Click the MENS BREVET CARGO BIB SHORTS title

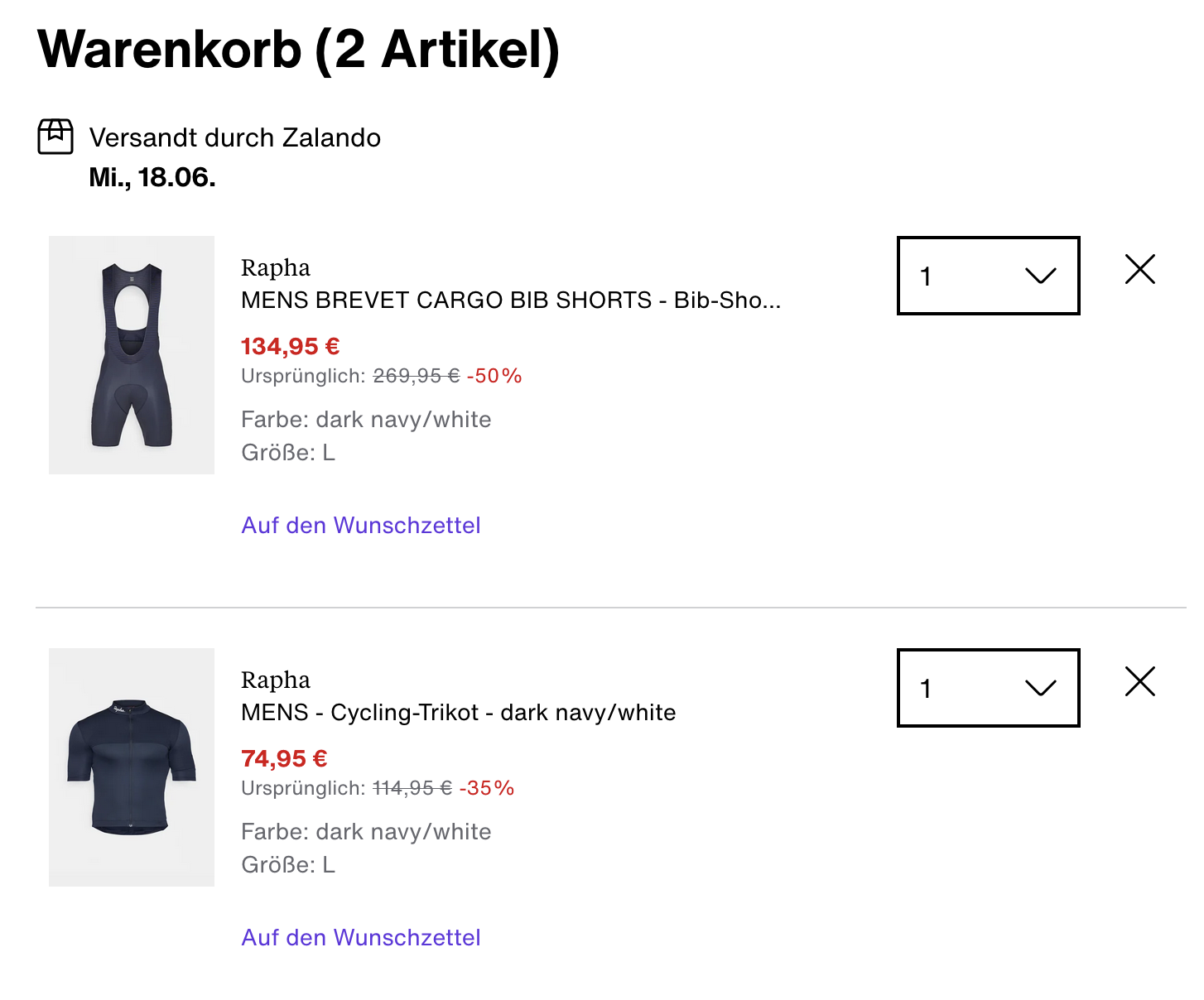pyautogui.click(x=510, y=300)
